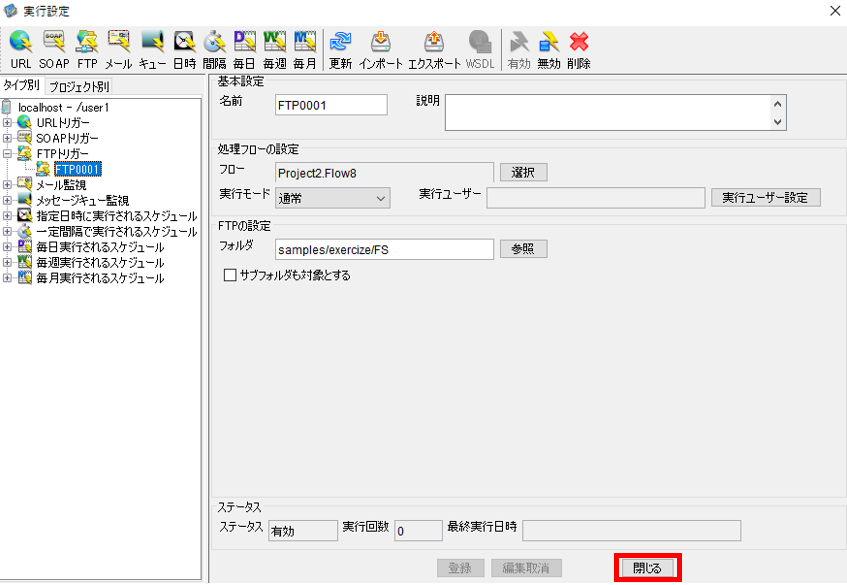Choose the 毎週 weekly schedule icon
847x585 pixels.
274,50
